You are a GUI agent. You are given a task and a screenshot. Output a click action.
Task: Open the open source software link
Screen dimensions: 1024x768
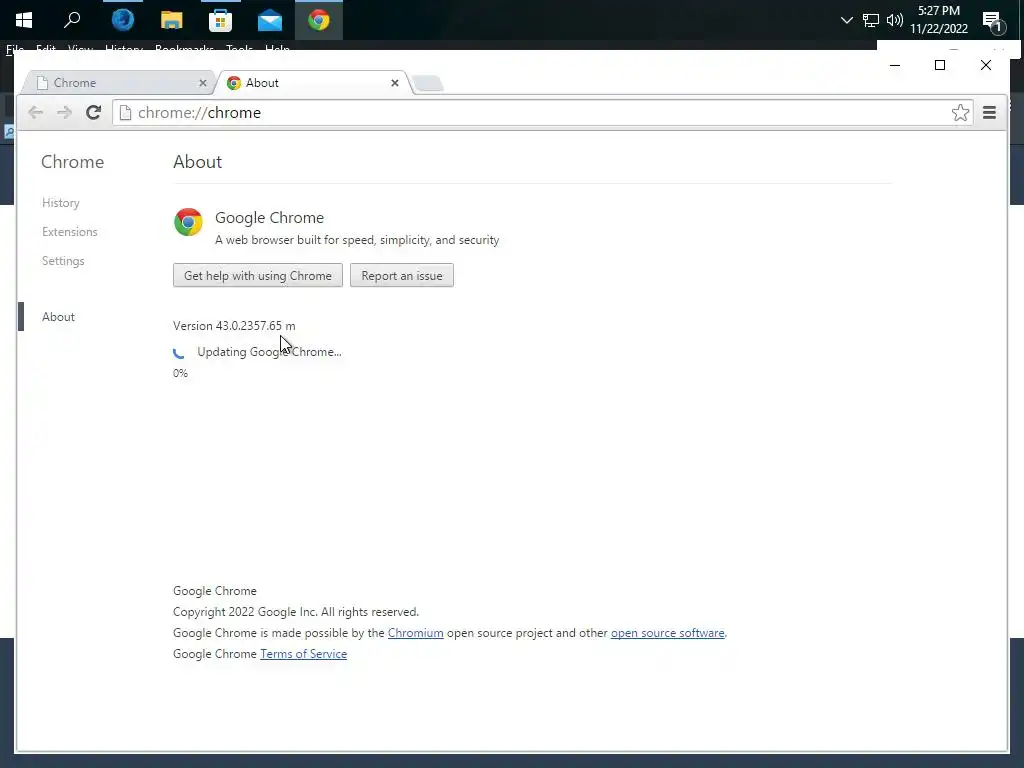[667, 633]
